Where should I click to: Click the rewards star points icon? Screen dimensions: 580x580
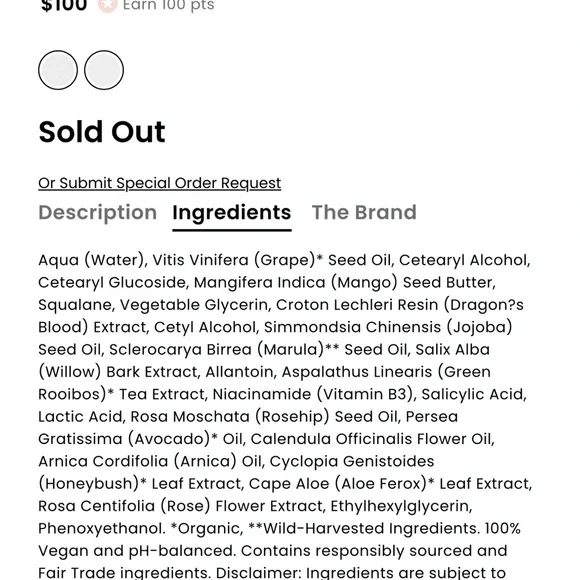point(107,5)
